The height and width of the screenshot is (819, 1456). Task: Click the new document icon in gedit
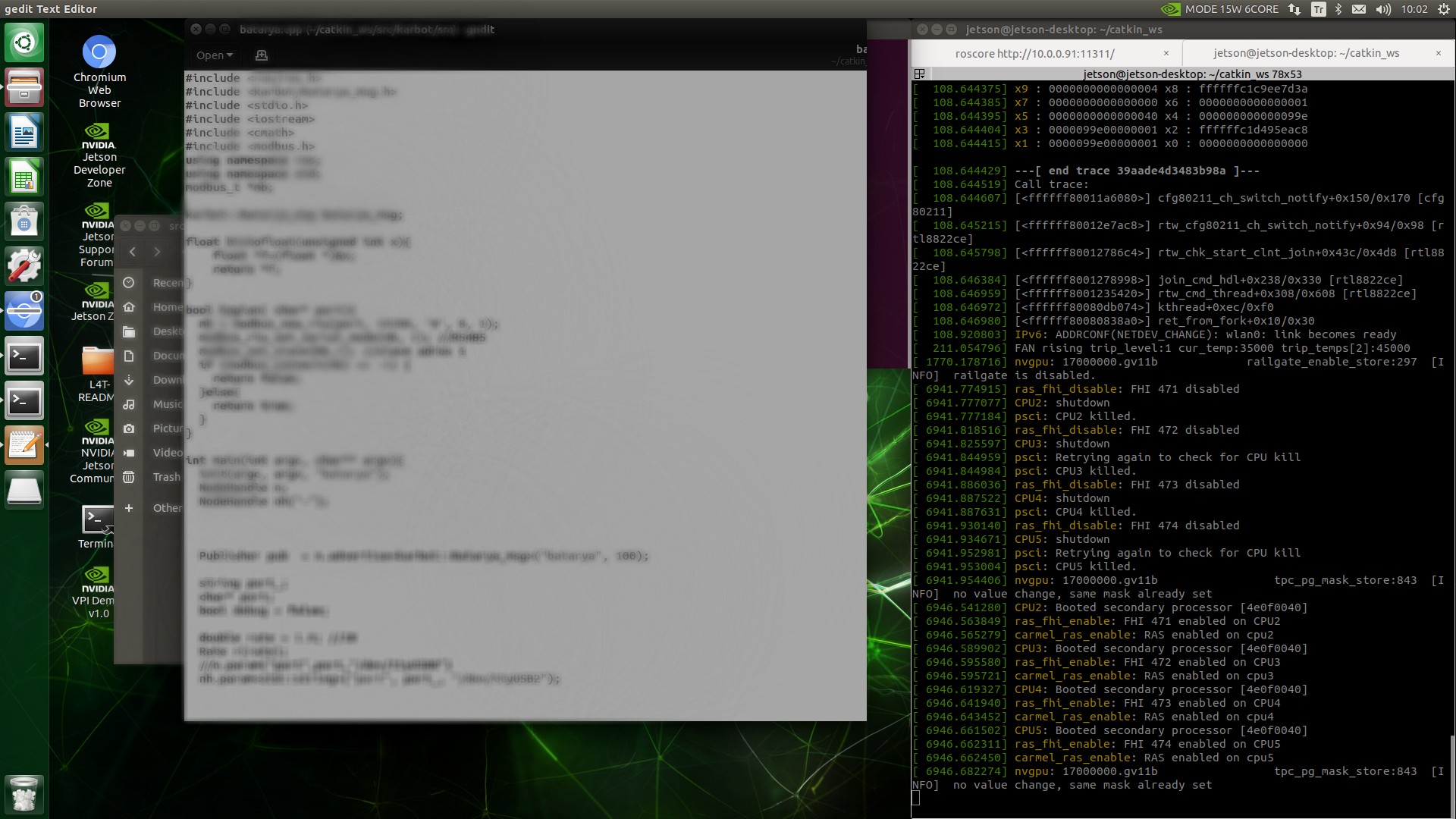[x=262, y=55]
